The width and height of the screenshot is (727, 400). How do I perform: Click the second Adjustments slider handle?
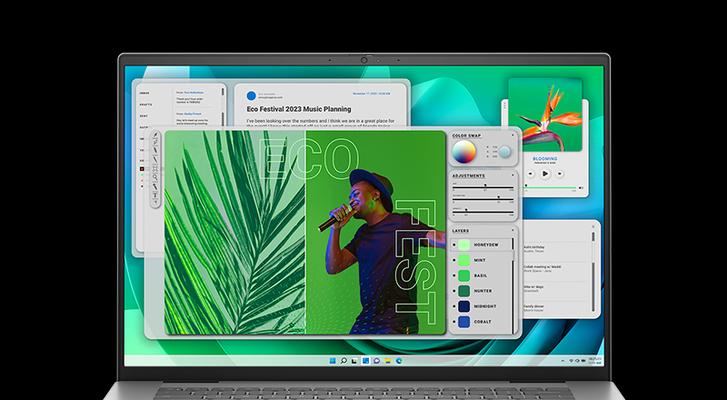point(498,197)
